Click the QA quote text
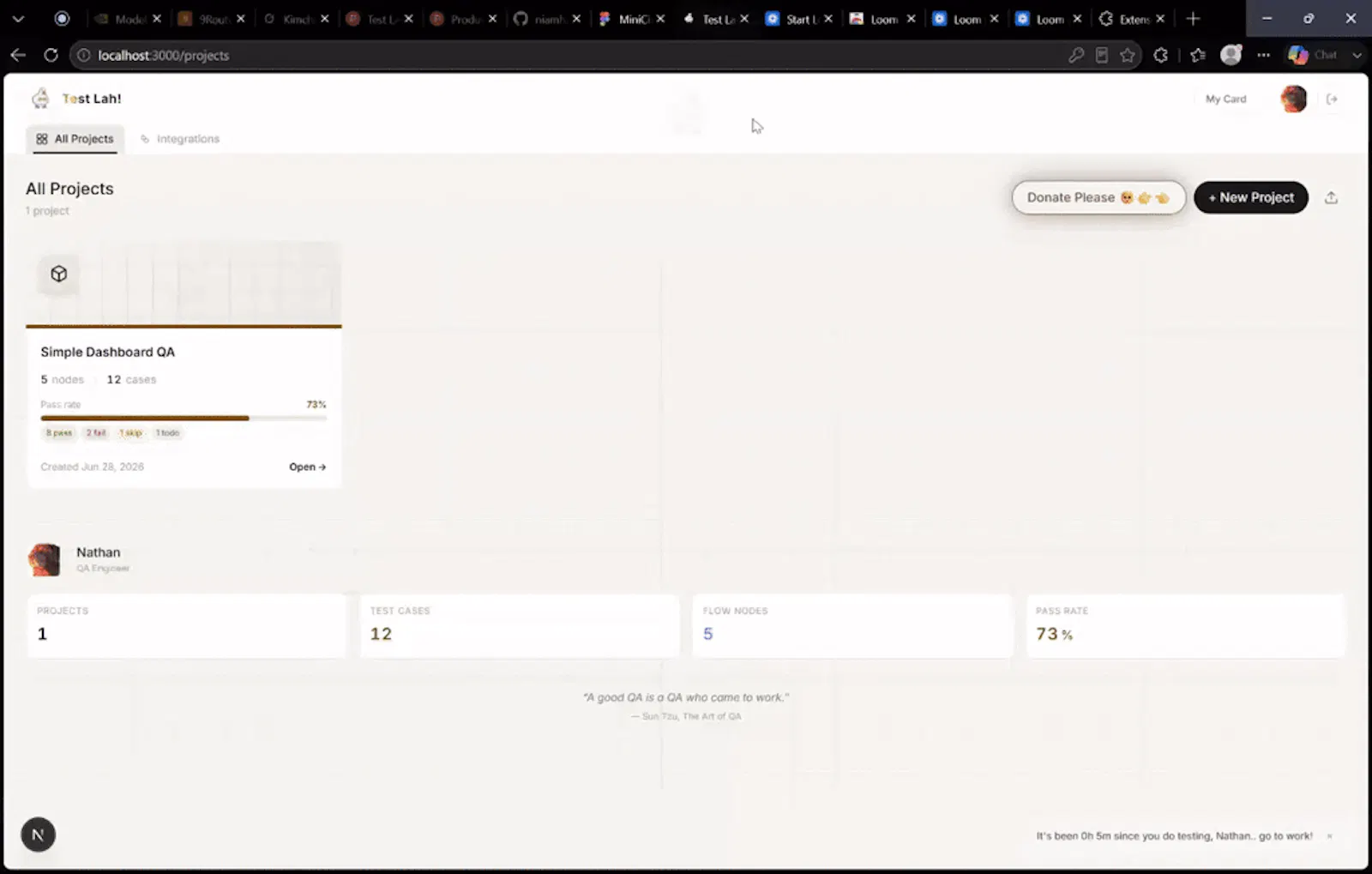 [686, 697]
